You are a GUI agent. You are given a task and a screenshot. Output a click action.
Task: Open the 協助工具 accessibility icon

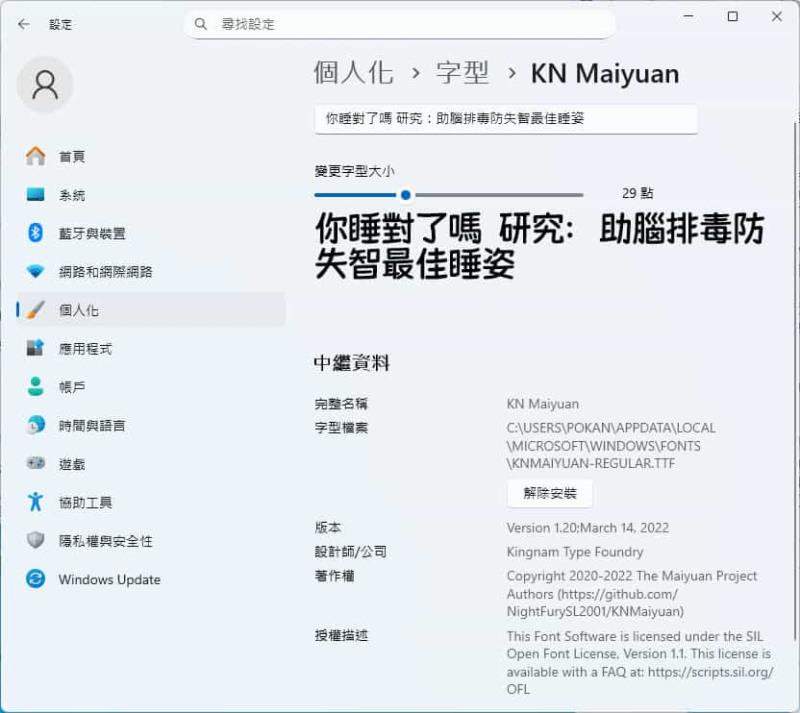coord(35,503)
